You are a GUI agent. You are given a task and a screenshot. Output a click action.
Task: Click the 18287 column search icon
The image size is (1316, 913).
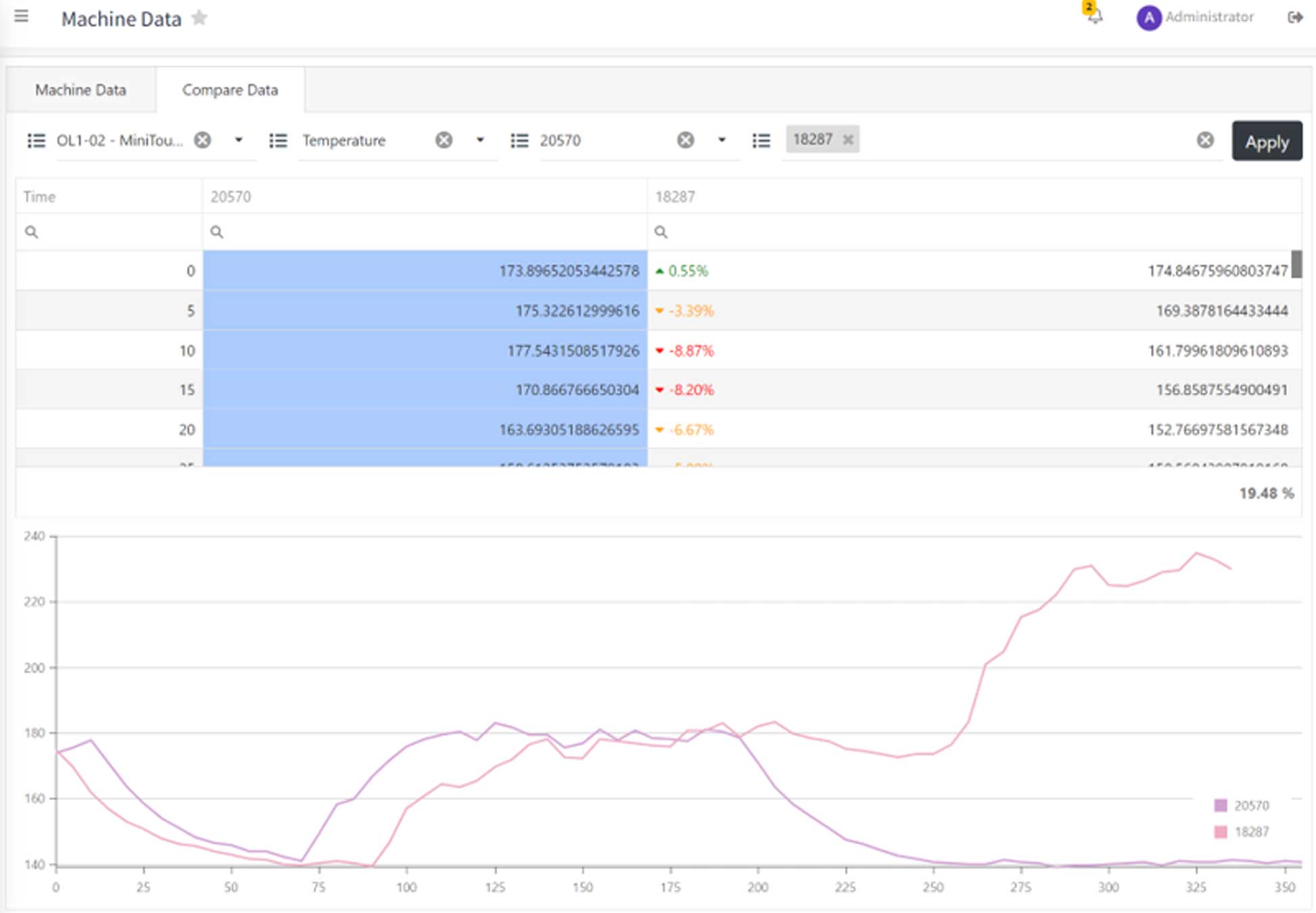(x=661, y=232)
